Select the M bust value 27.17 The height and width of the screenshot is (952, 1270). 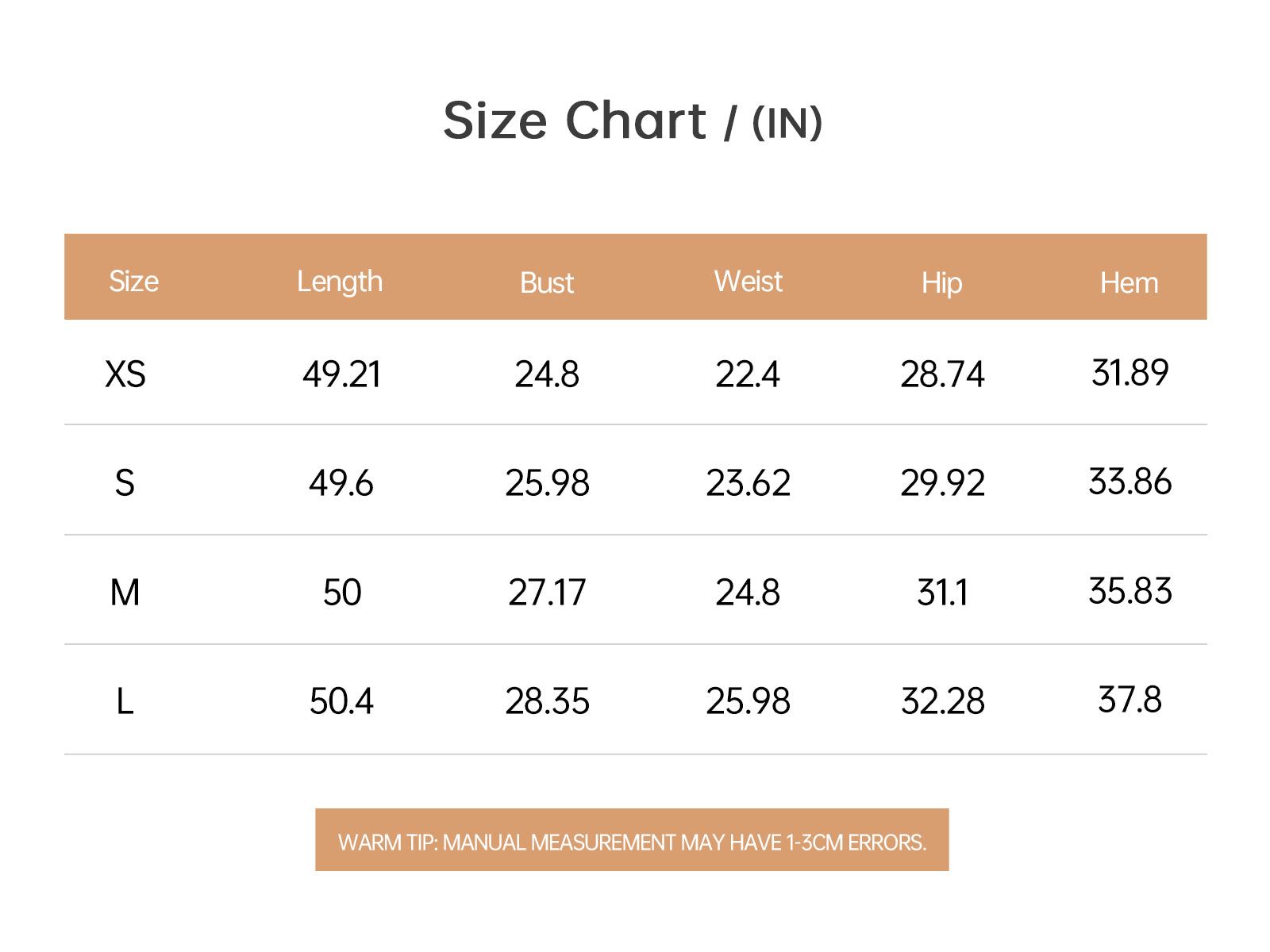tap(547, 593)
